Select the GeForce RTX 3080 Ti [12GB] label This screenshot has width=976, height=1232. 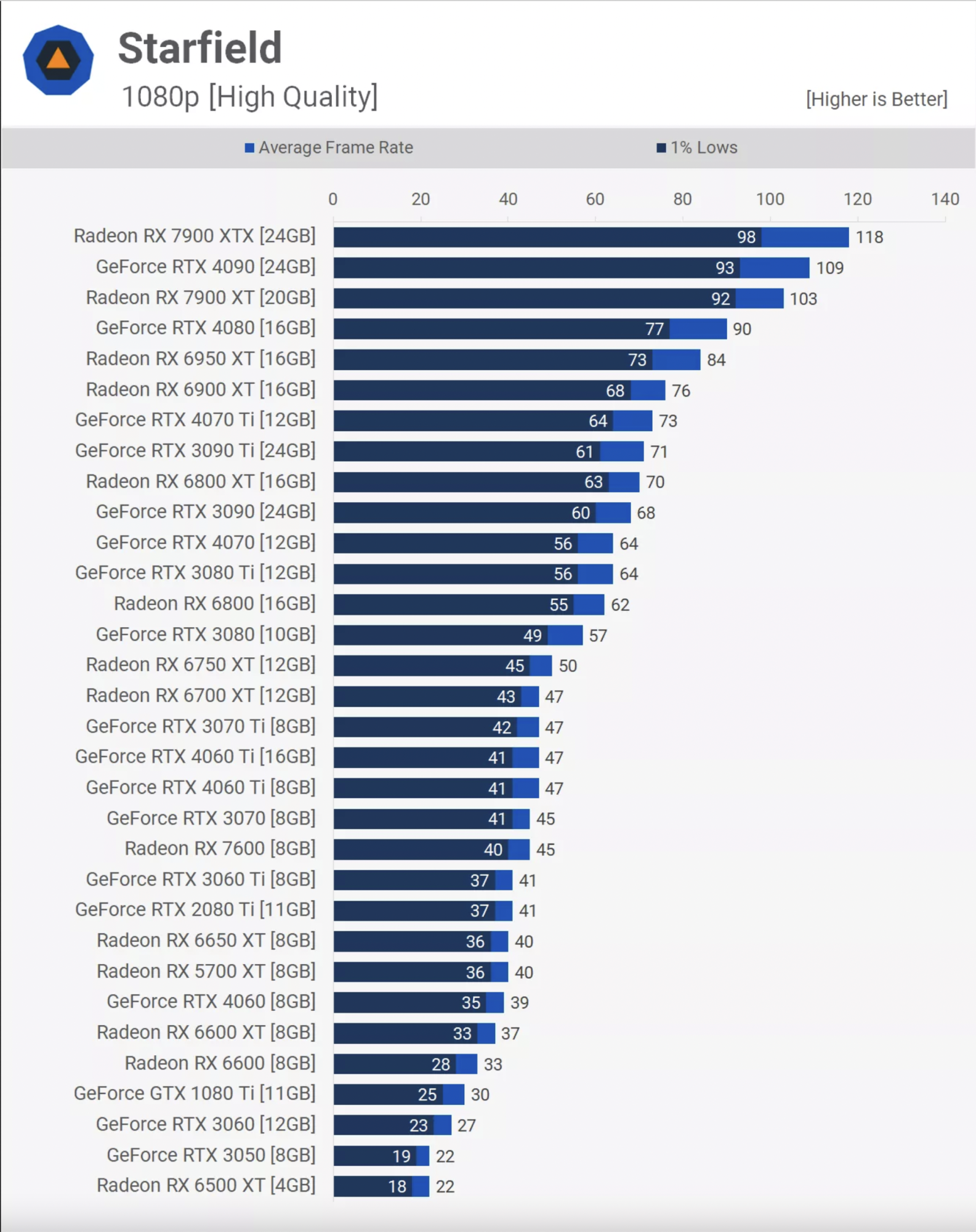[195, 572]
